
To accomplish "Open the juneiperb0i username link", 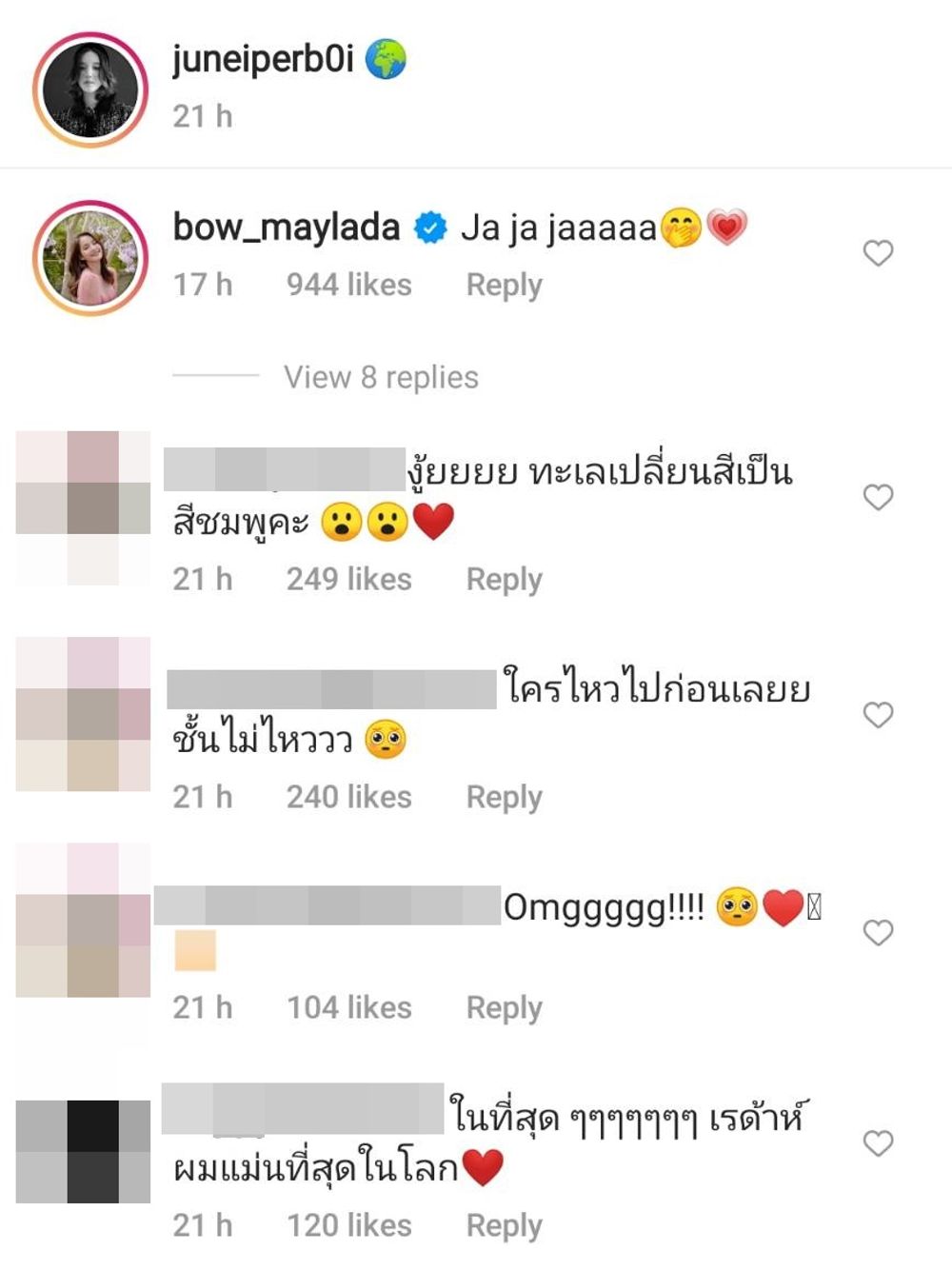I will 264,59.
